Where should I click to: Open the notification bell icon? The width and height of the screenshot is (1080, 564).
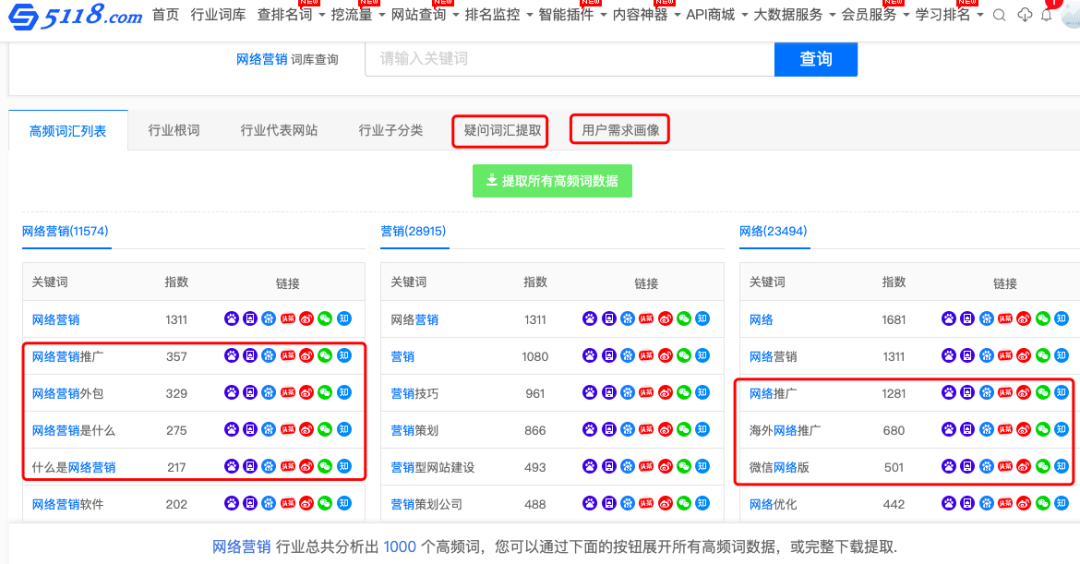(1047, 14)
